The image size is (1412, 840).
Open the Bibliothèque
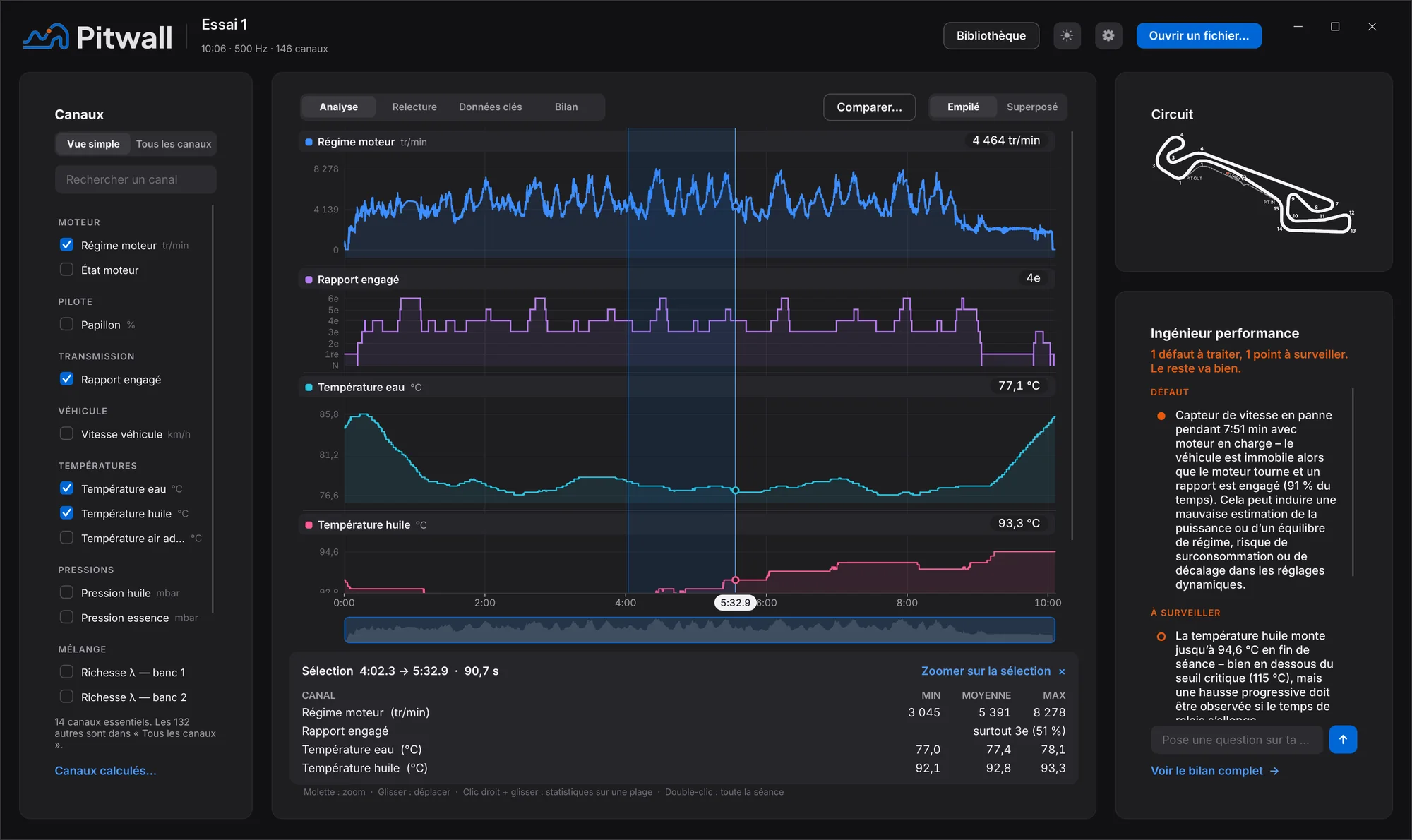coord(991,35)
